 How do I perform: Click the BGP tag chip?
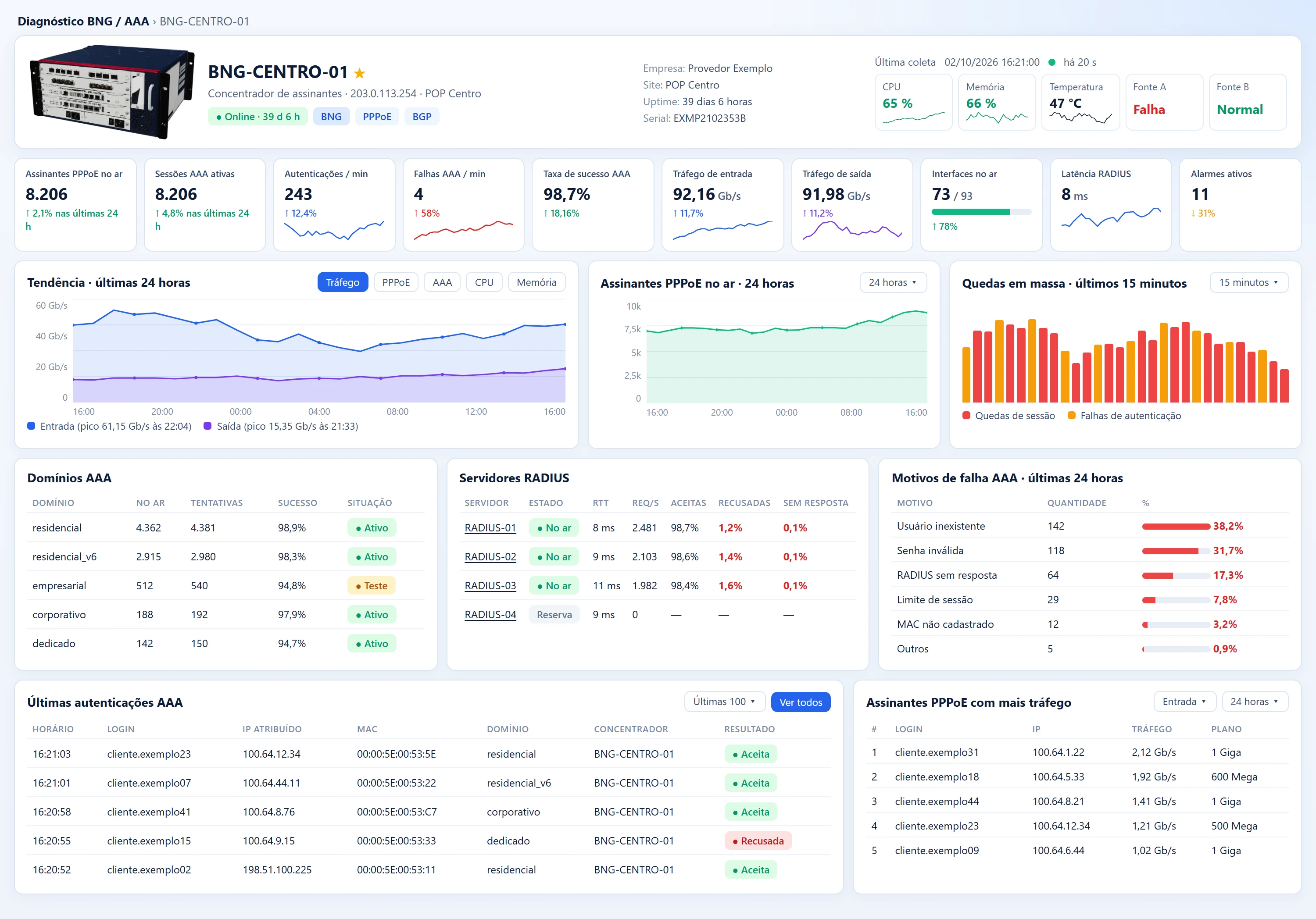click(x=422, y=117)
